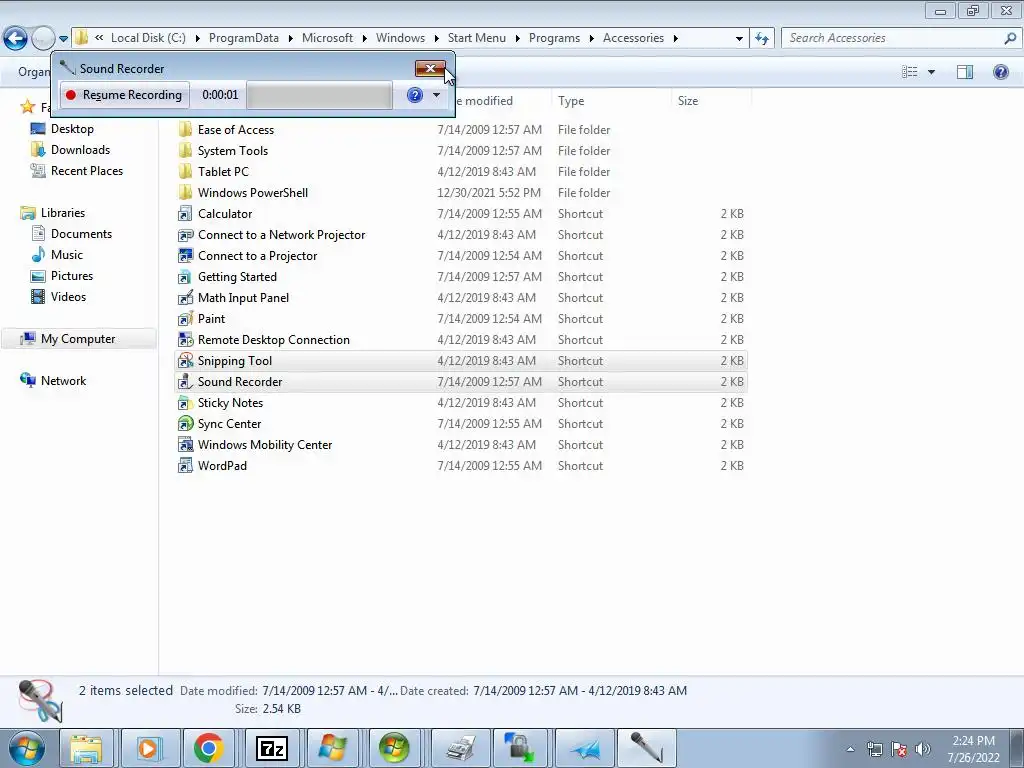
Task: Open Google Chrome from the taskbar
Action: [209, 748]
